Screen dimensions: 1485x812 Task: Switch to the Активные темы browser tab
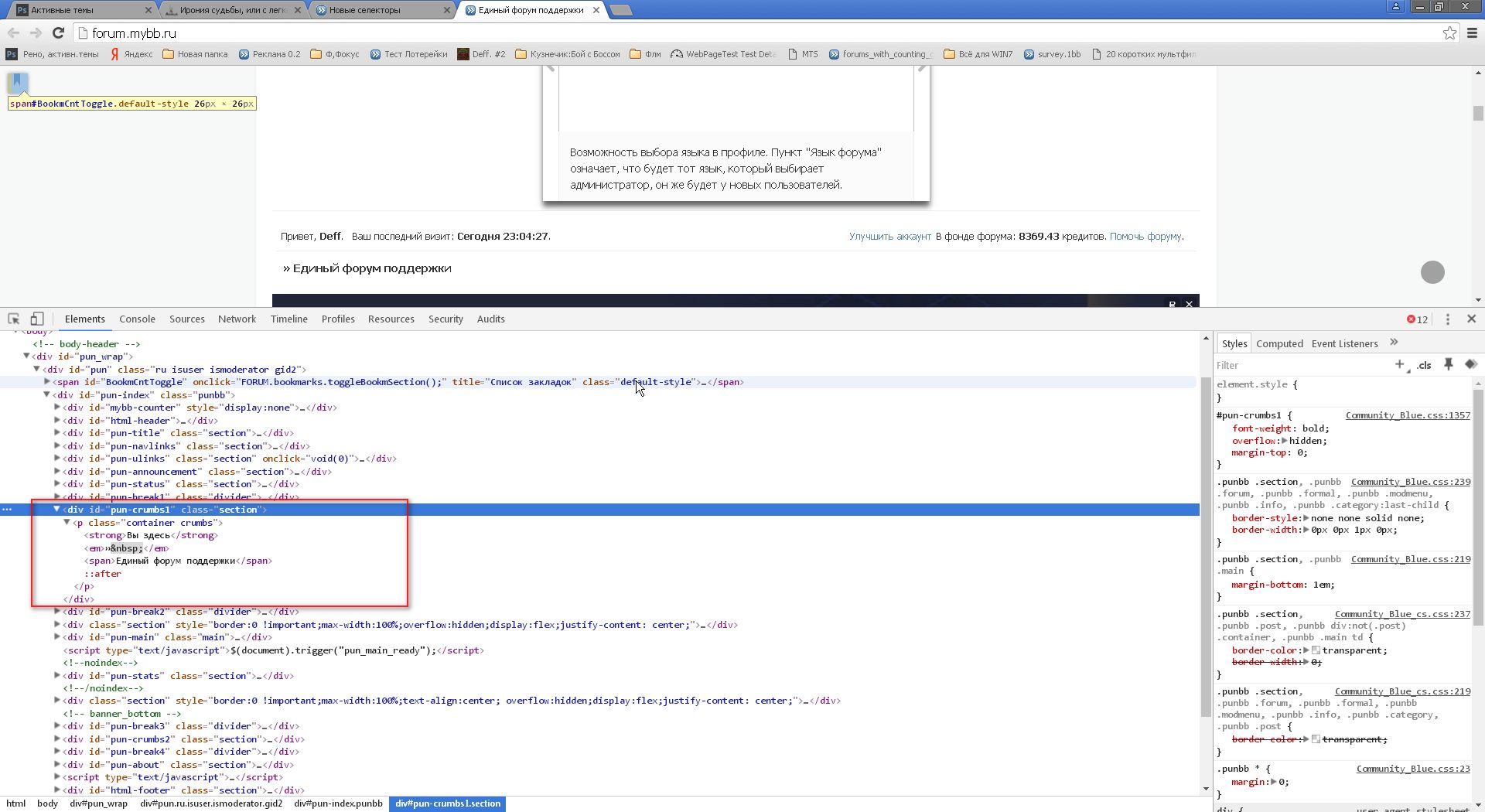click(x=77, y=10)
